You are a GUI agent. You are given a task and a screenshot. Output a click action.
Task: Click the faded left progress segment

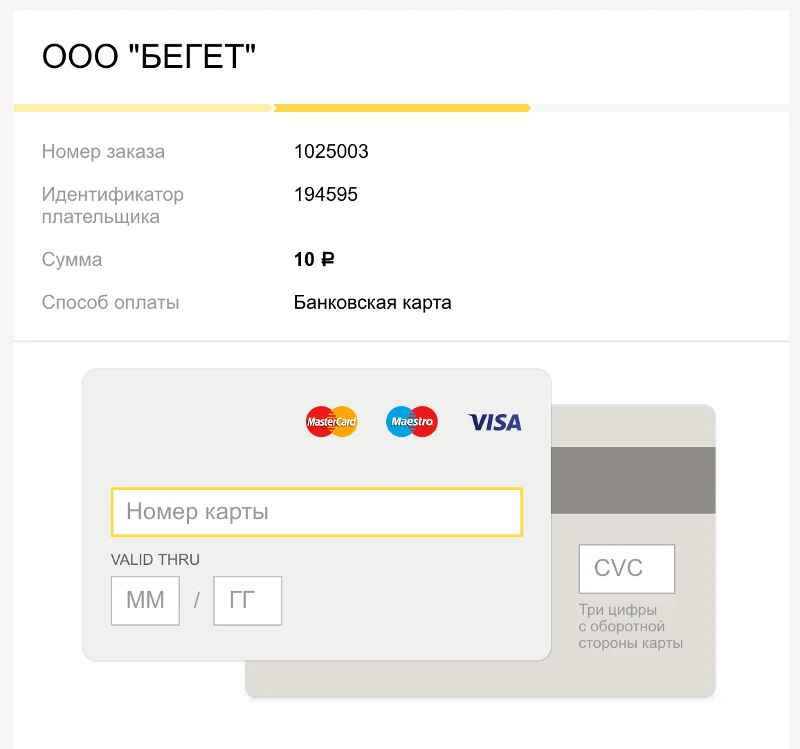click(140, 107)
